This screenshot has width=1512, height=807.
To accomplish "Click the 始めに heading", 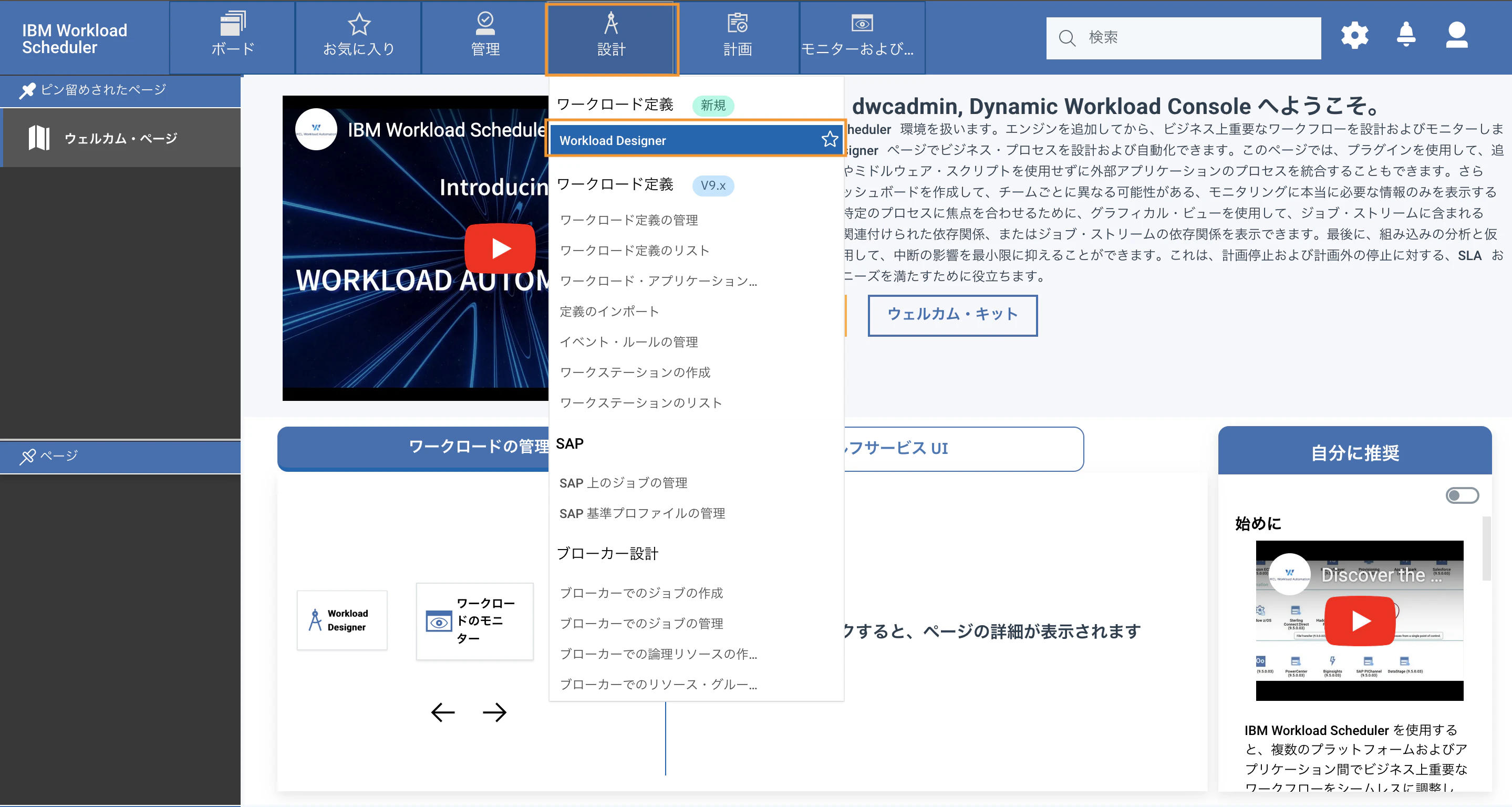I will point(1258,524).
